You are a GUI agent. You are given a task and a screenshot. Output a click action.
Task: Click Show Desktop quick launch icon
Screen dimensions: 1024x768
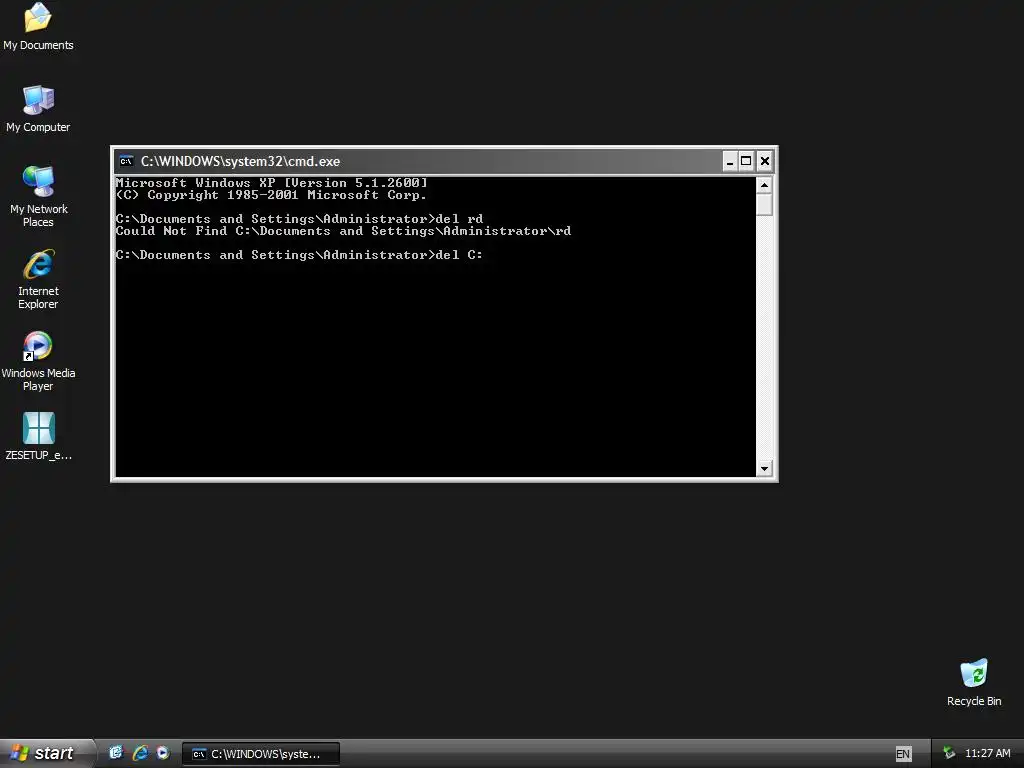coord(116,753)
